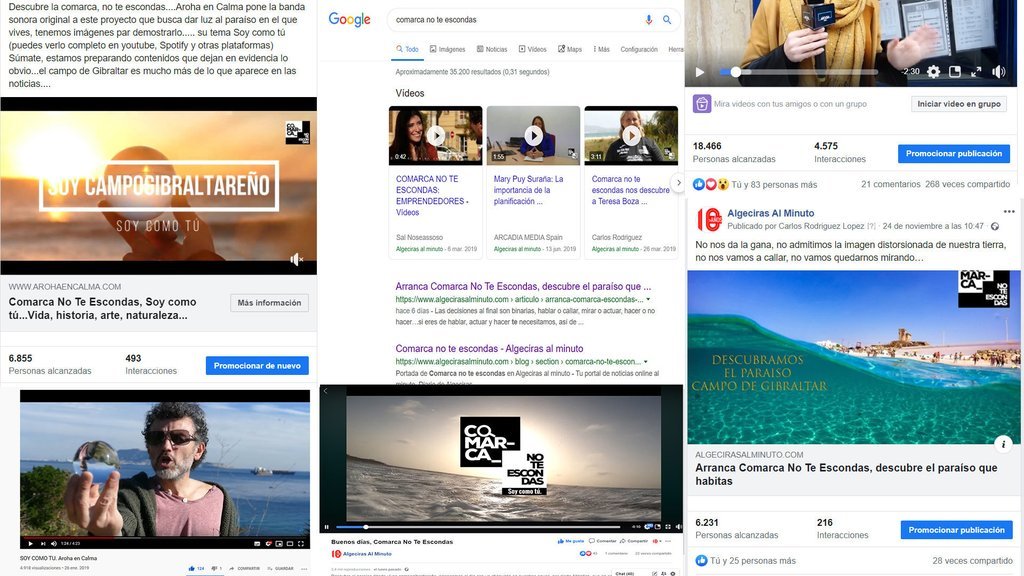
Task: Open the 21 comentarios link
Action: 890,184
